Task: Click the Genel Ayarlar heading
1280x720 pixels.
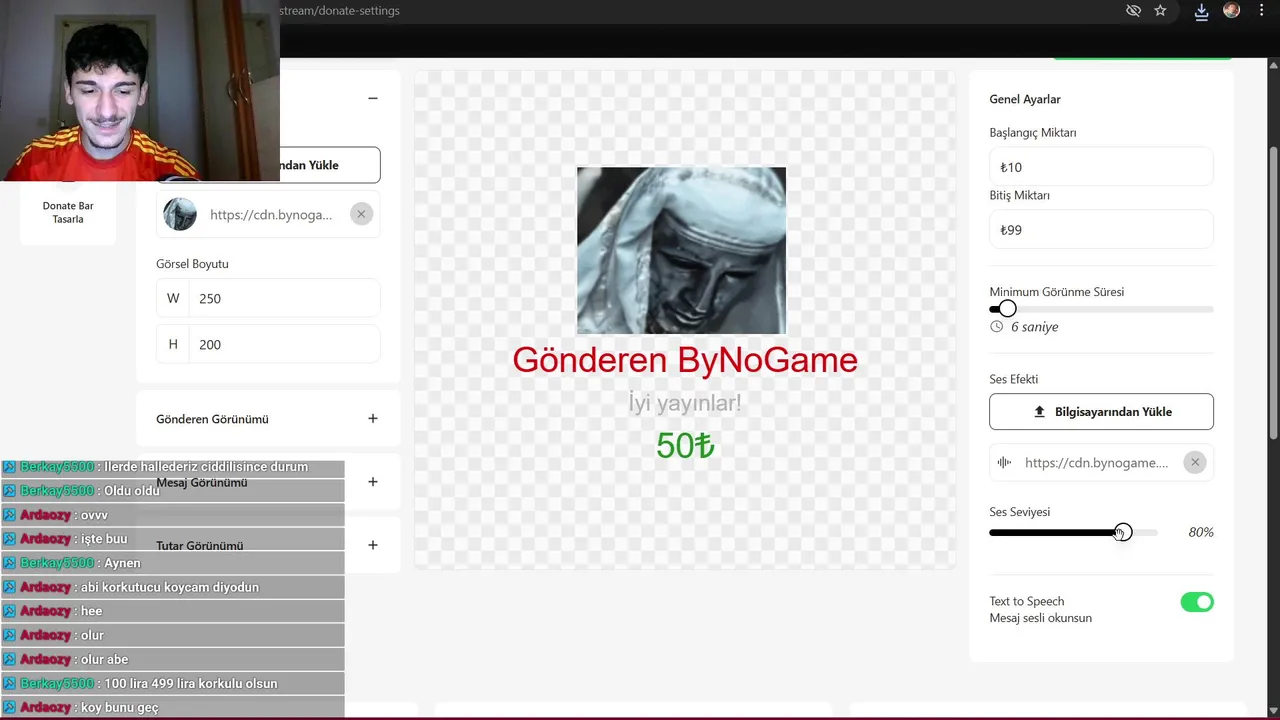Action: [1025, 99]
